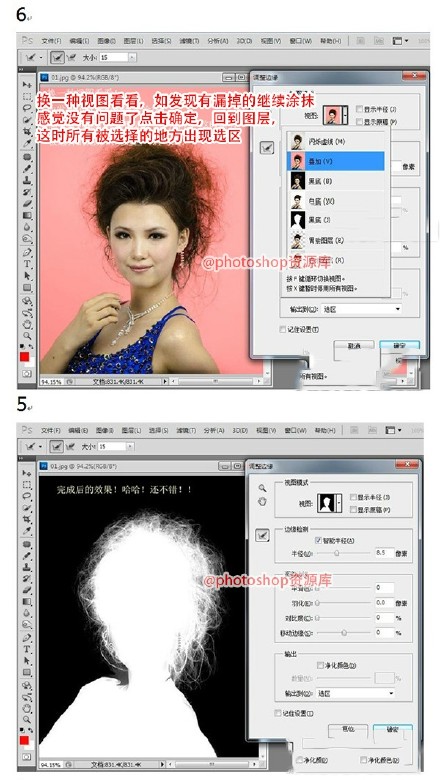Select Lasso tool beside the pink portrait canvas
The width and height of the screenshot is (440, 780).
pos(27,107)
